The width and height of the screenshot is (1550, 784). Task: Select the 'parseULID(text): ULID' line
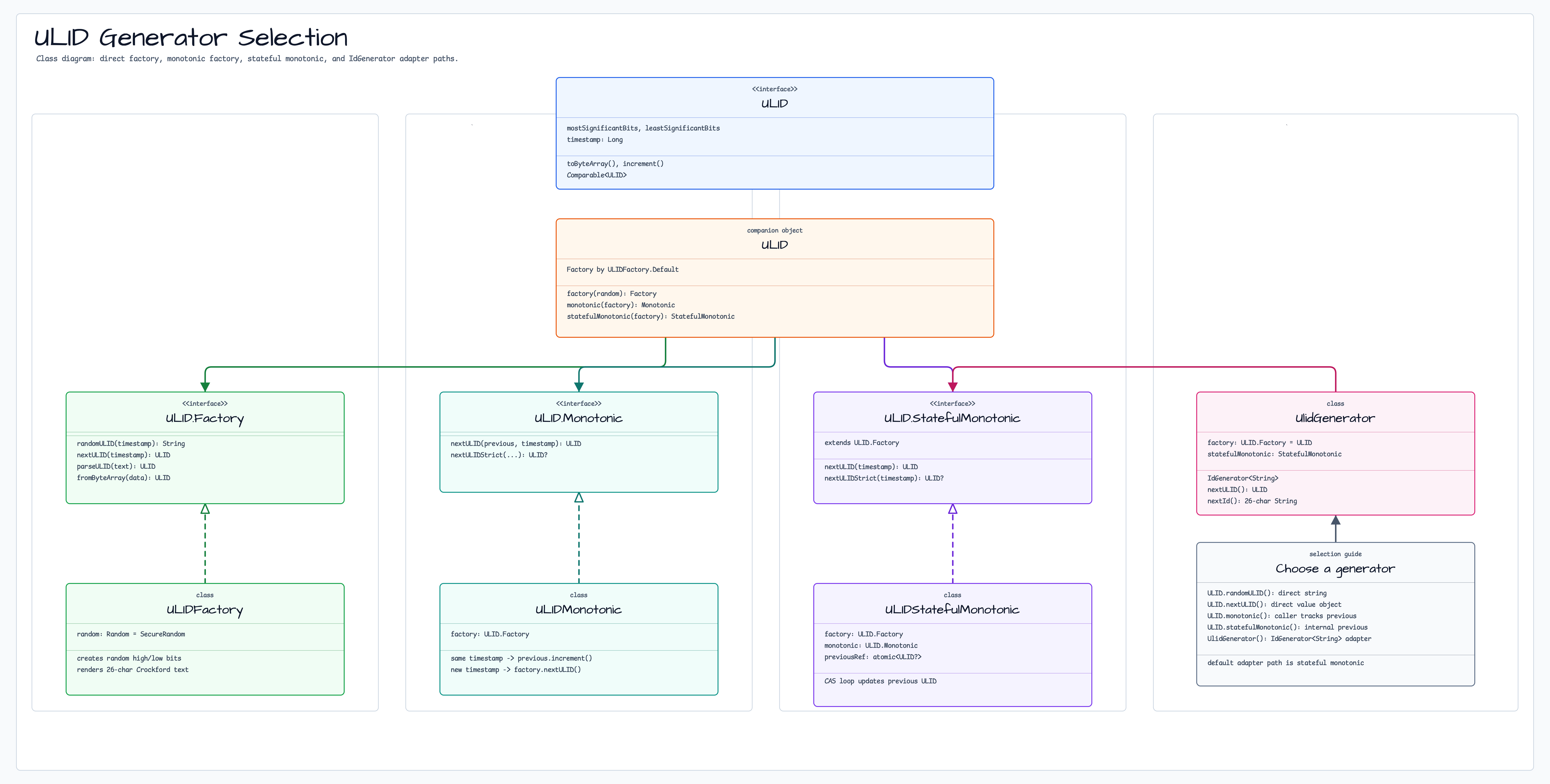tap(116, 466)
